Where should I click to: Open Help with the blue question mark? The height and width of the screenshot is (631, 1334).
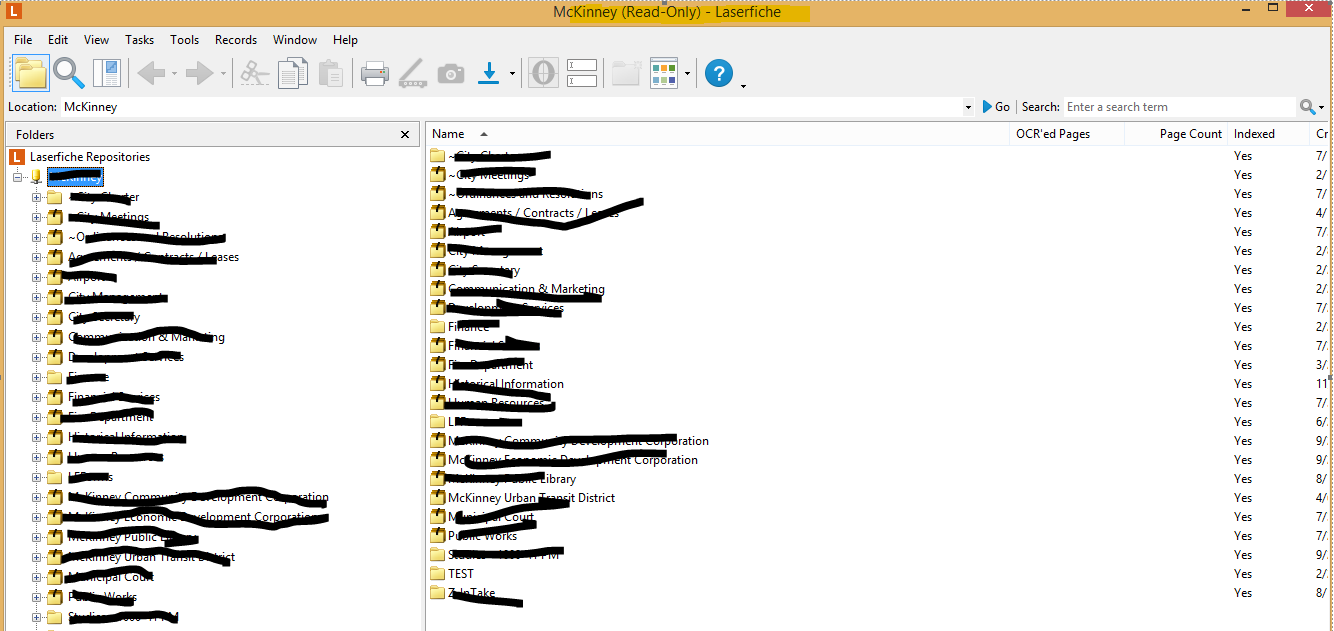(x=719, y=73)
